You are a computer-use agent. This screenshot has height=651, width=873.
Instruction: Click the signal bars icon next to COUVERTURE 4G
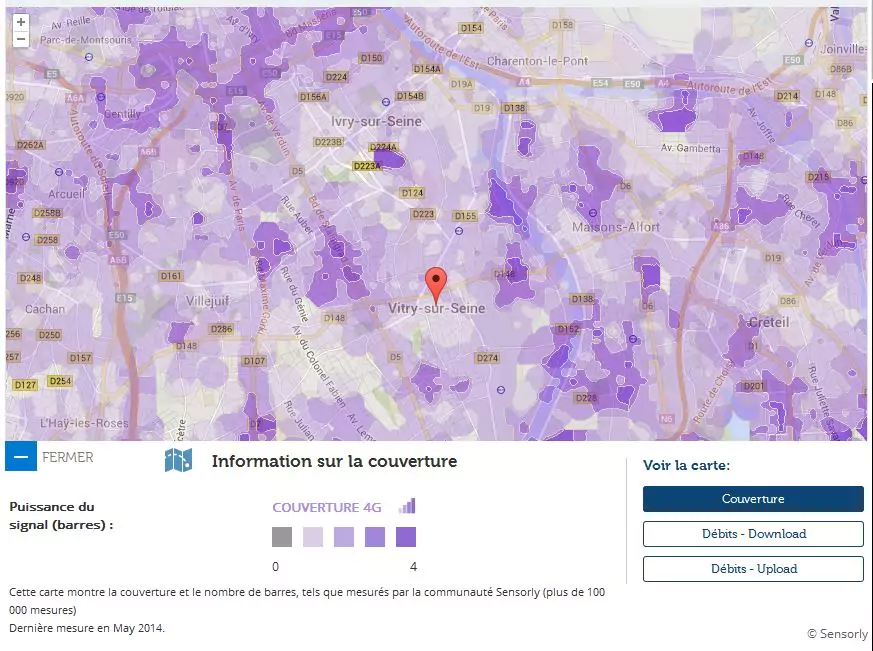click(x=408, y=506)
